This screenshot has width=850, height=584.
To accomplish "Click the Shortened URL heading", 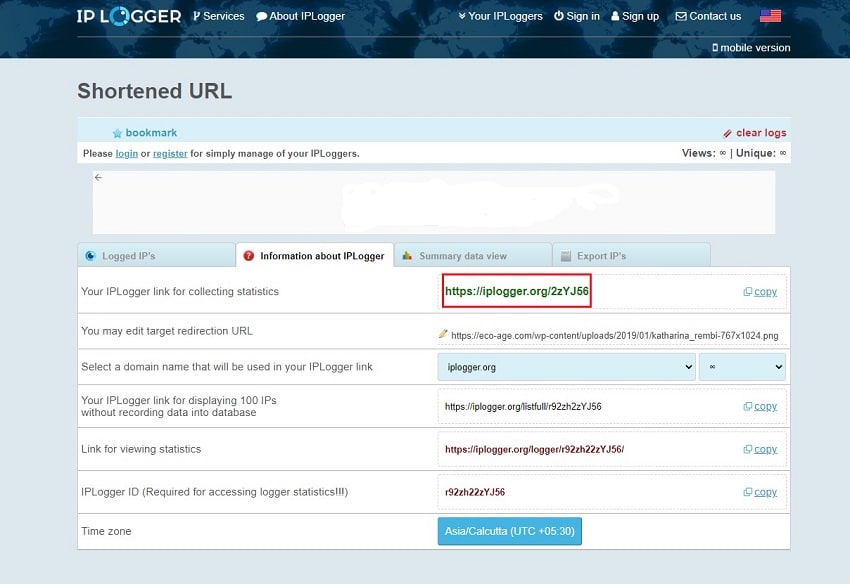I will [154, 91].
